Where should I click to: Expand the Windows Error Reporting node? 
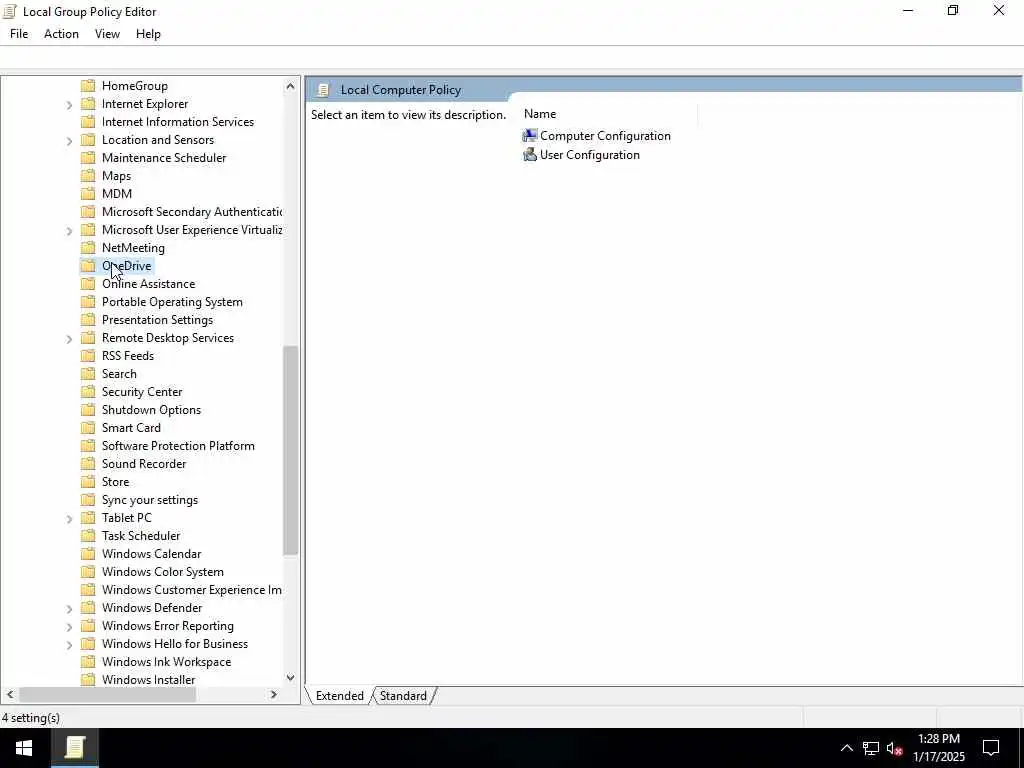tap(69, 626)
